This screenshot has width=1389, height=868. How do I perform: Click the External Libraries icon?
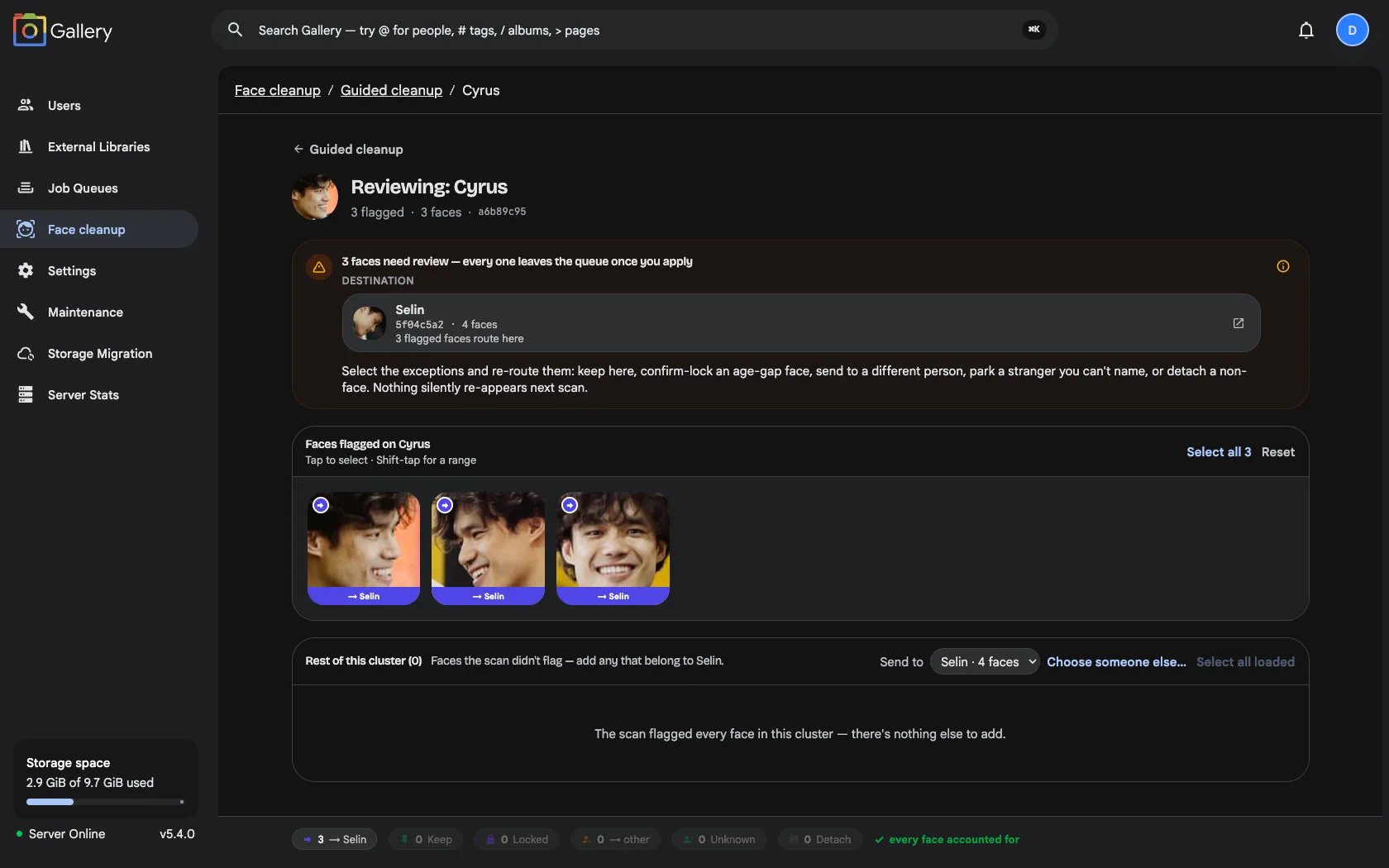(26, 146)
